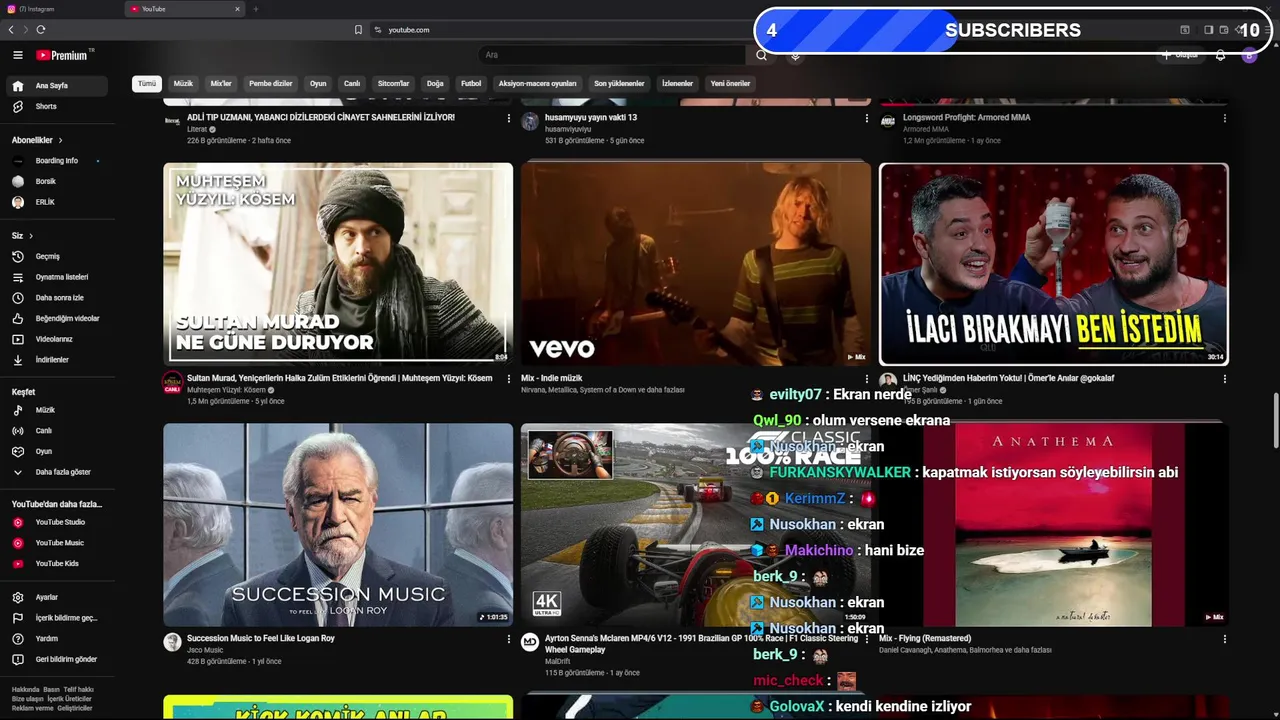The width and height of the screenshot is (1280, 720).
Task: Select the Tümü filter chip
Action: point(147,84)
